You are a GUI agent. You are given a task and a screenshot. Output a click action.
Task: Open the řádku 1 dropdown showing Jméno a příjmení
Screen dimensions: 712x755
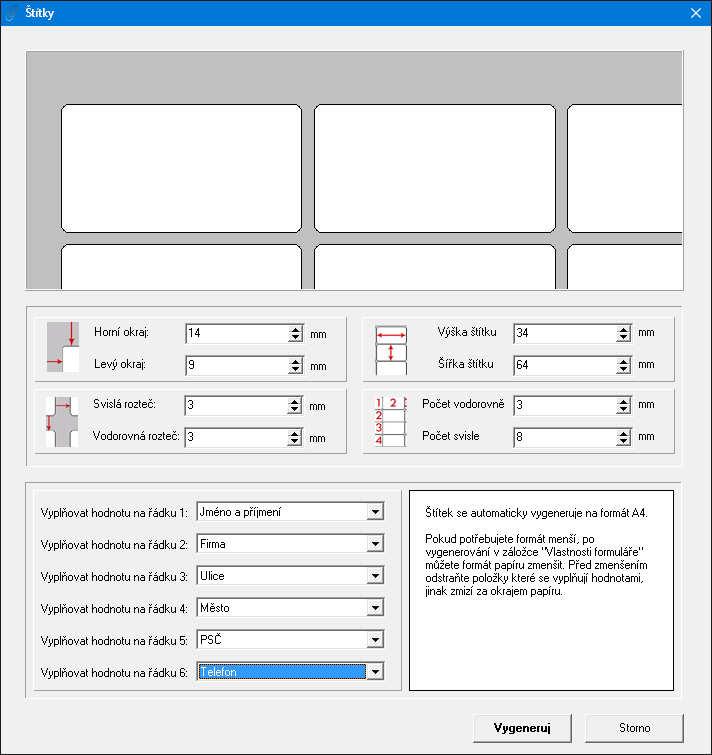tap(375, 511)
